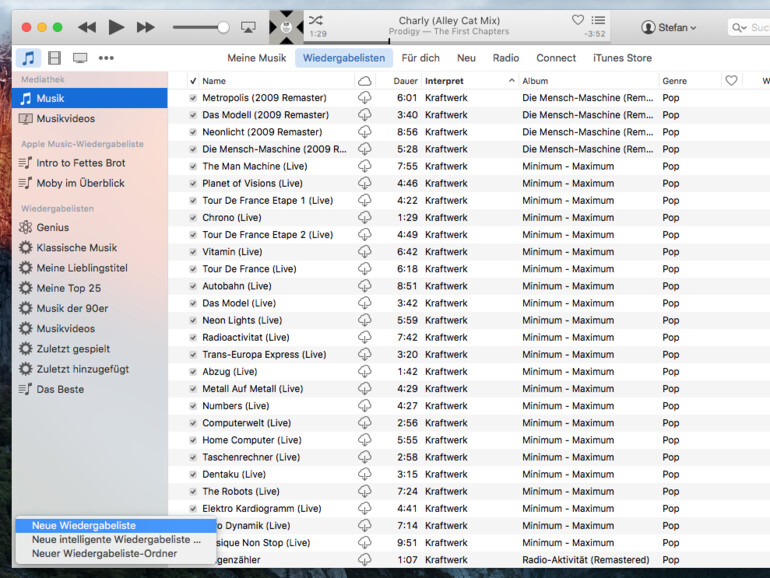Skip to the next track
The image size is (770, 578).
pos(146,27)
